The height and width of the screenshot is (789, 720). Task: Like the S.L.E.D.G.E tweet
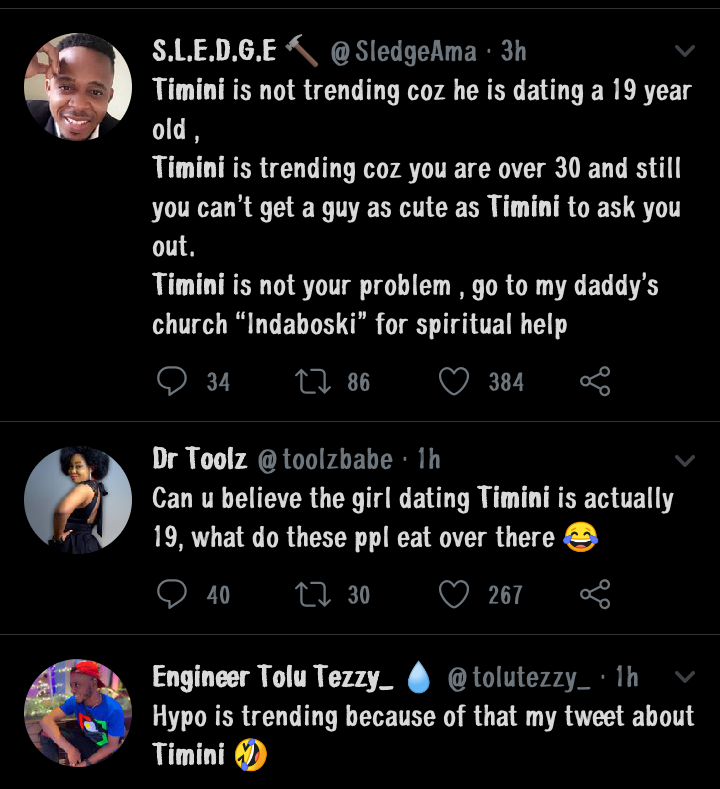pyautogui.click(x=455, y=381)
